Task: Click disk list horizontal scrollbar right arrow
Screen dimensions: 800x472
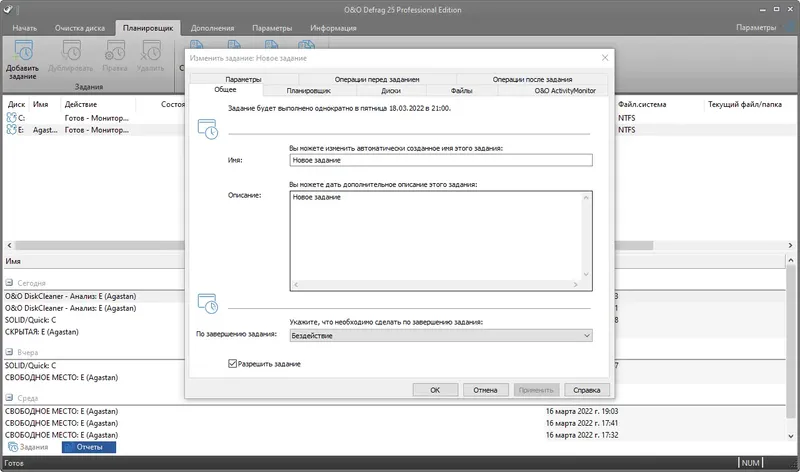Action: pos(790,245)
